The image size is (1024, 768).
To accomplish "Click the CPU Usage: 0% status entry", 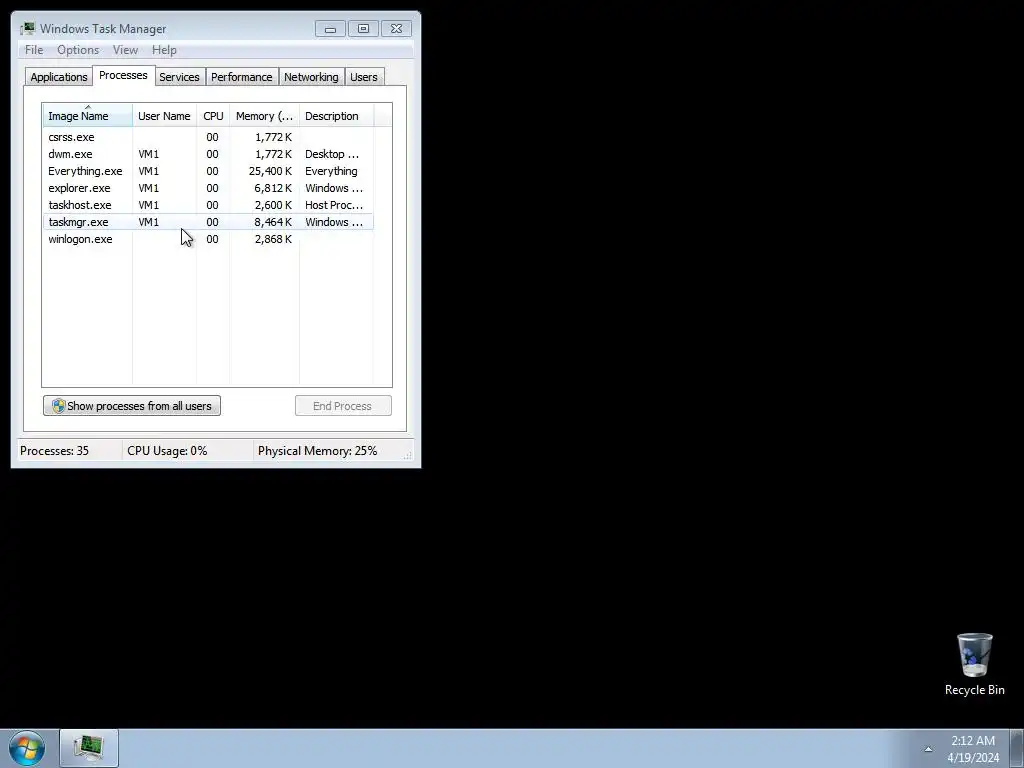I will (x=167, y=451).
